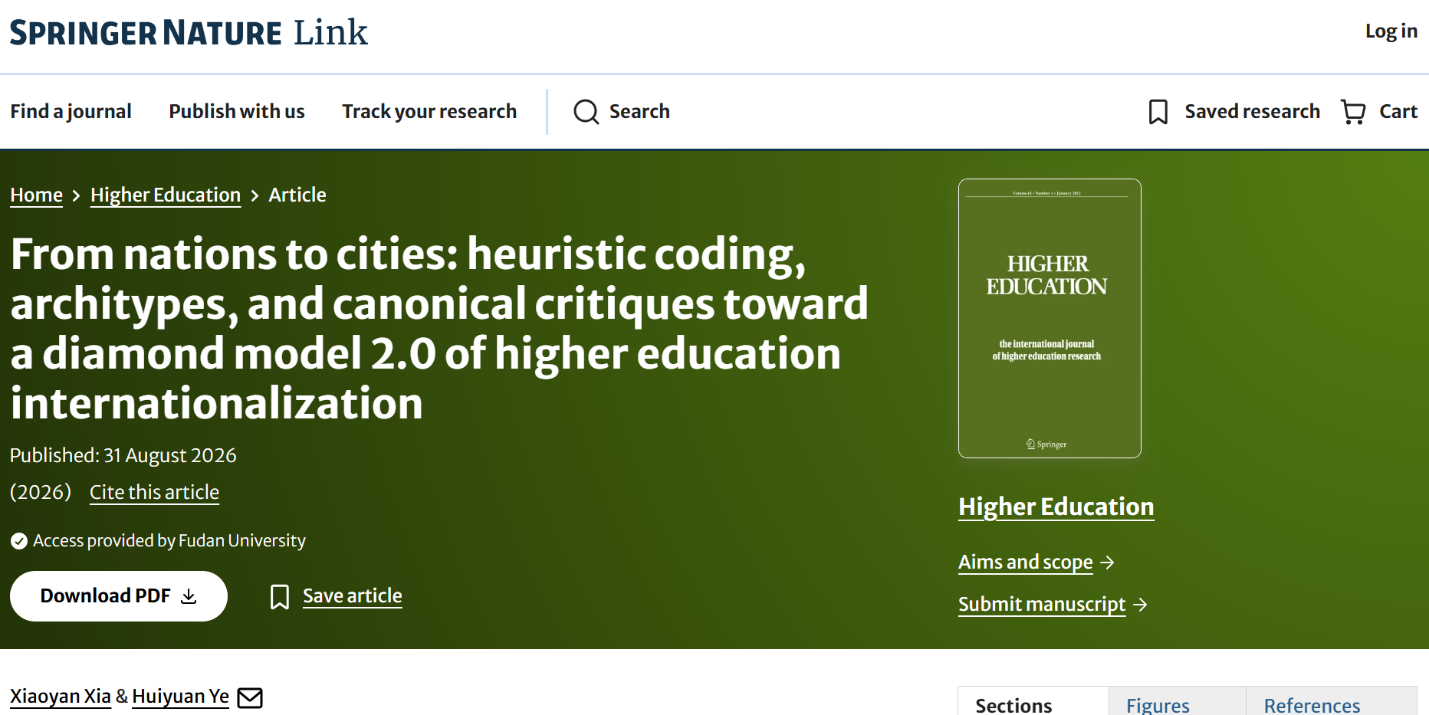This screenshot has height=715, width=1429.
Task: Open the shopping cart icon
Action: pos(1353,112)
